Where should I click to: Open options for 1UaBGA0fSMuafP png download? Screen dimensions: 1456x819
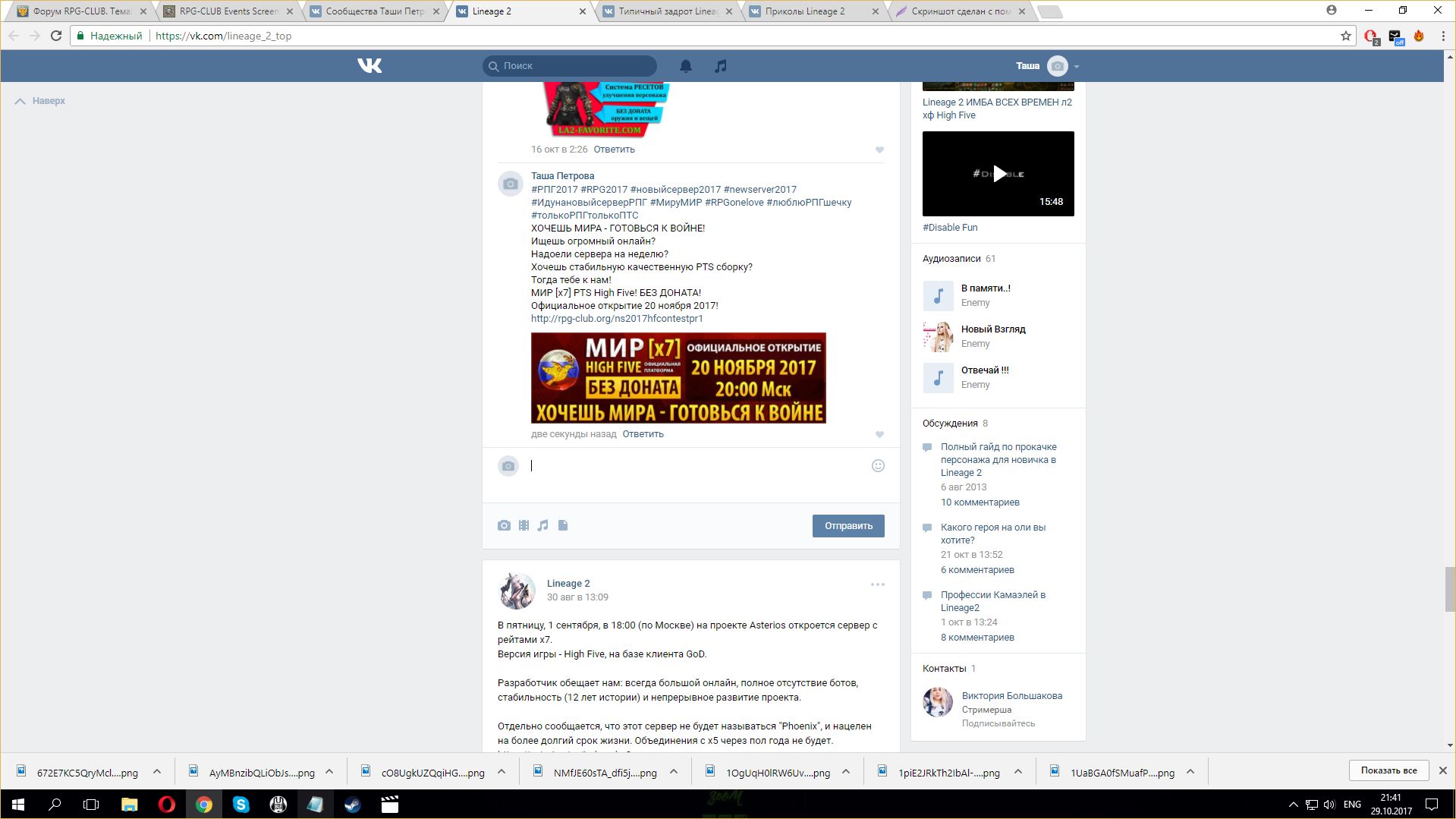[x=1190, y=772]
